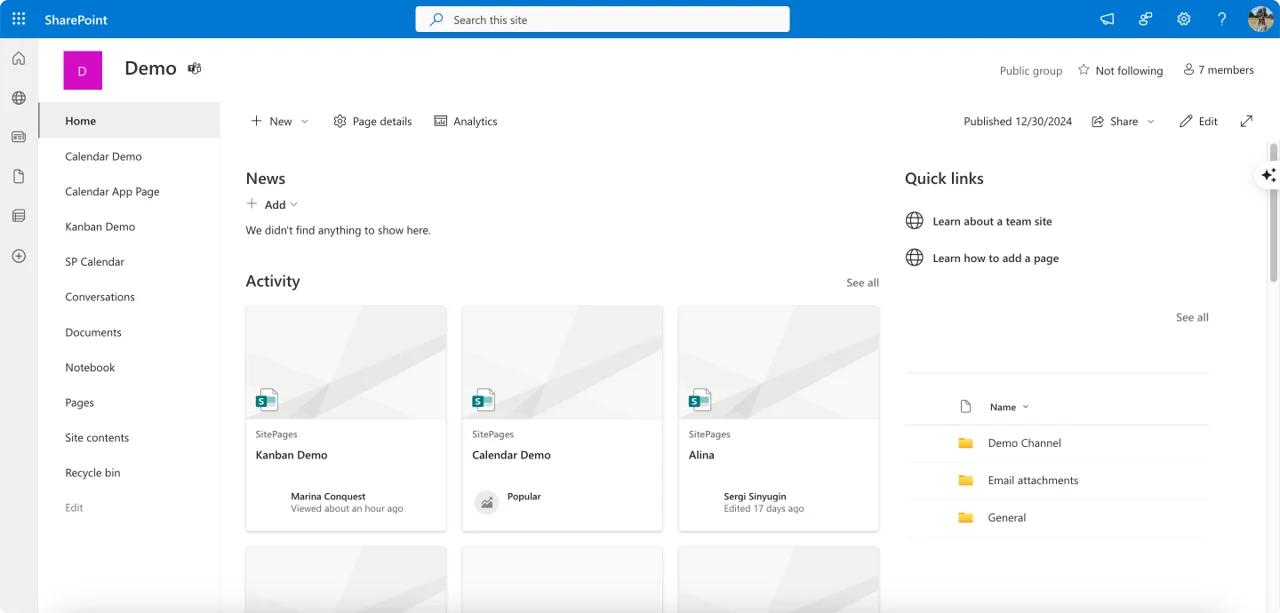This screenshot has height=613, width=1280.
Task: Open the General folder name
Action: pyautogui.click(x=1007, y=517)
